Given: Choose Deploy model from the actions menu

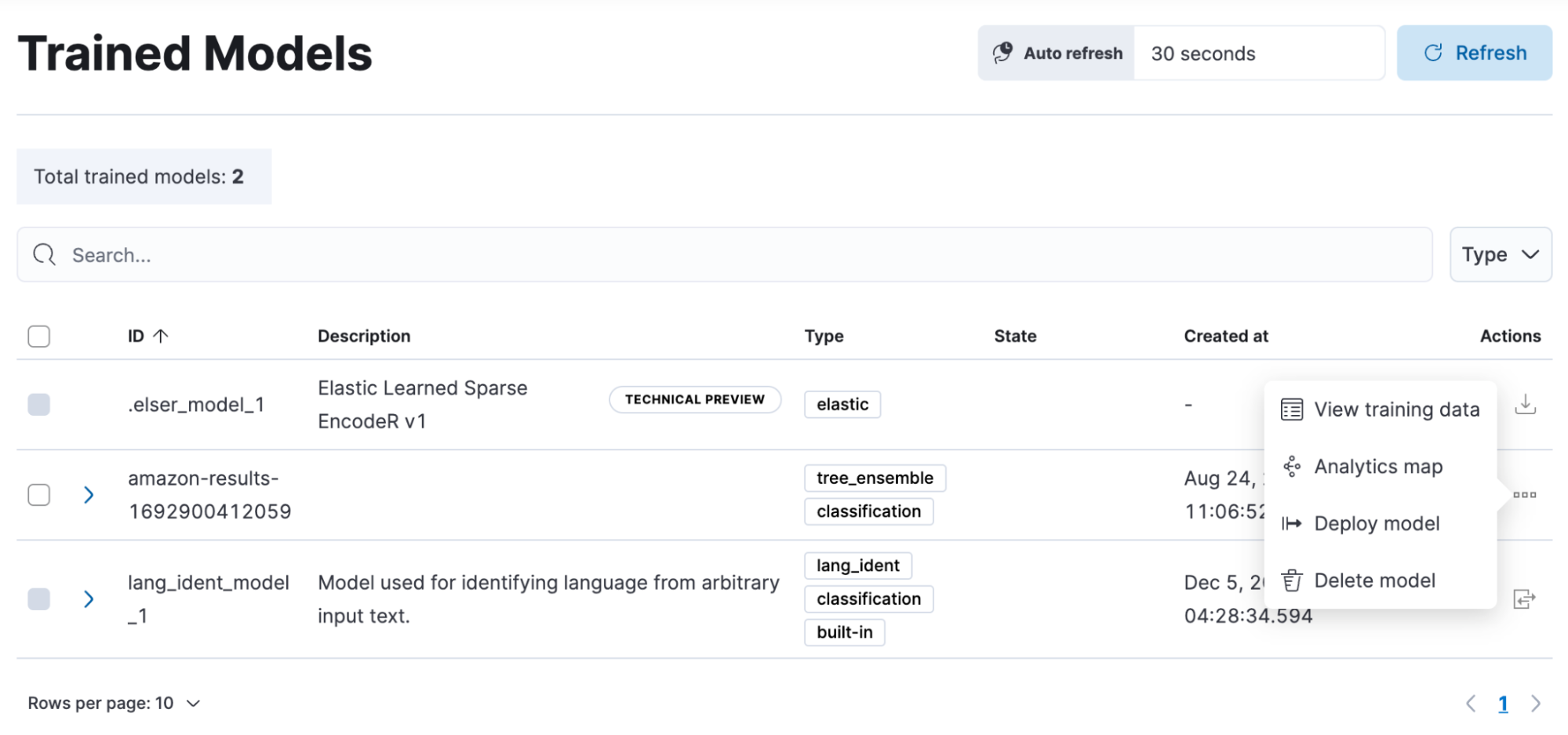Looking at the screenshot, I should 1376,524.
